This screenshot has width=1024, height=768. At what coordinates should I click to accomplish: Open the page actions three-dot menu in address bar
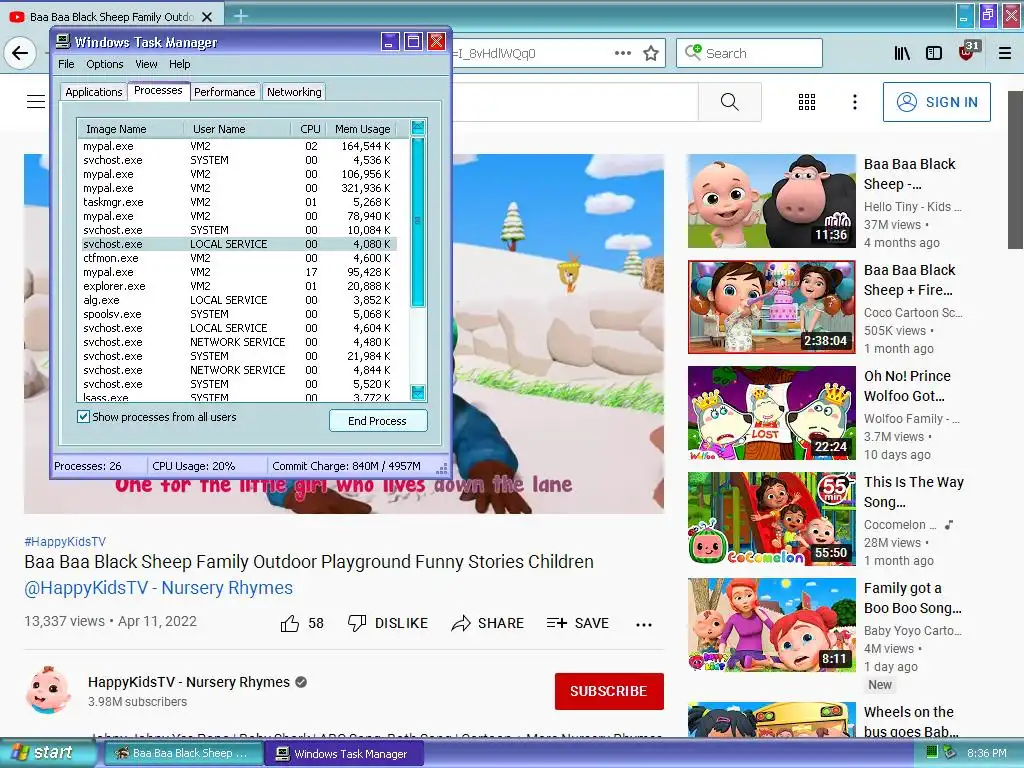tap(623, 53)
